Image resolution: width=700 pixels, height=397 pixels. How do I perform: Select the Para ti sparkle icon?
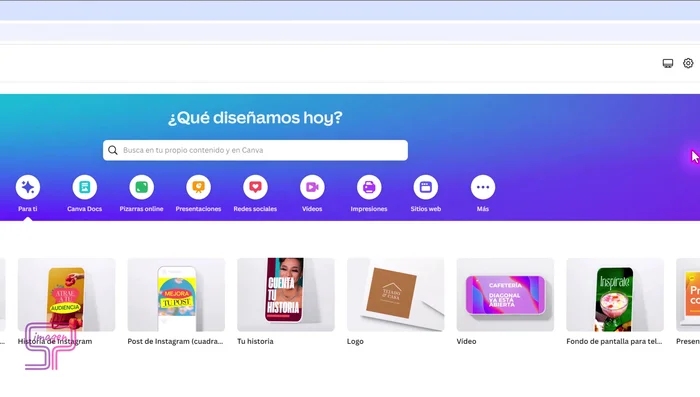28,187
